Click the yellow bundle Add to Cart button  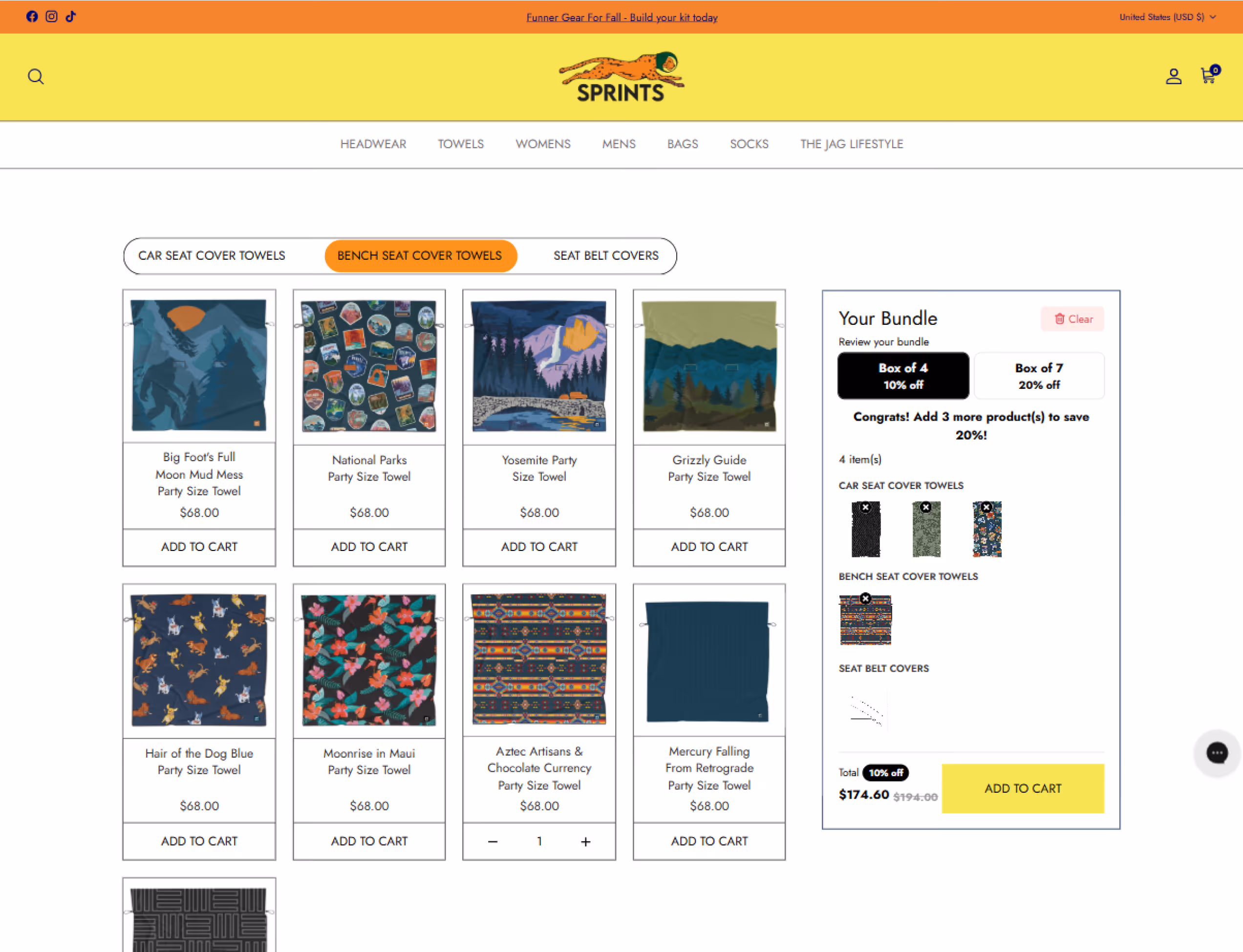click(1022, 788)
